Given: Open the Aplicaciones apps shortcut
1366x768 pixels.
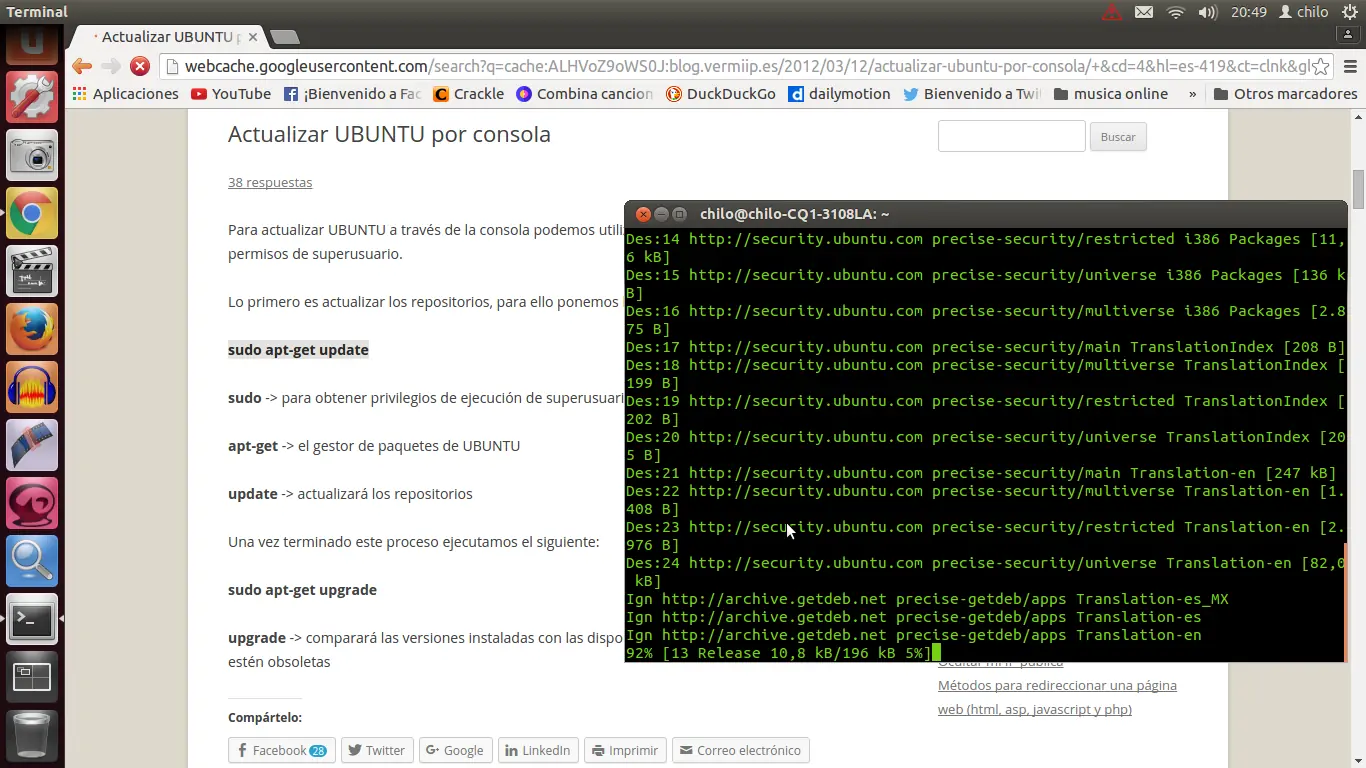Looking at the screenshot, I should 126,94.
